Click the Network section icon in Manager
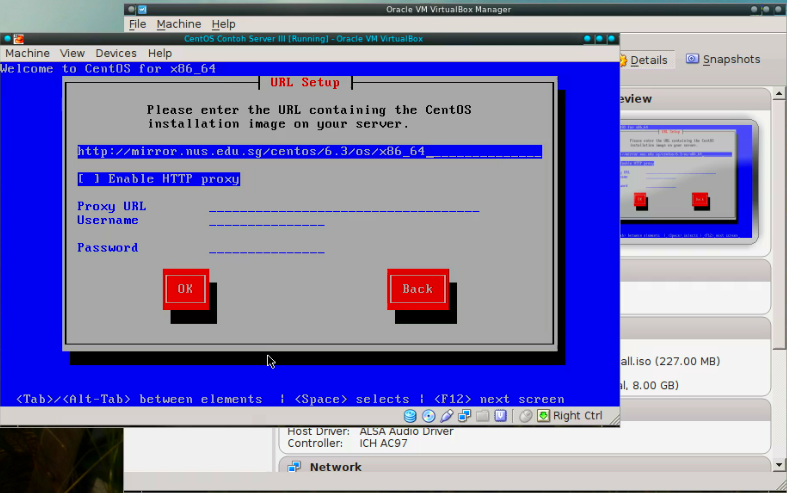This screenshot has height=493, width=787. point(294,467)
